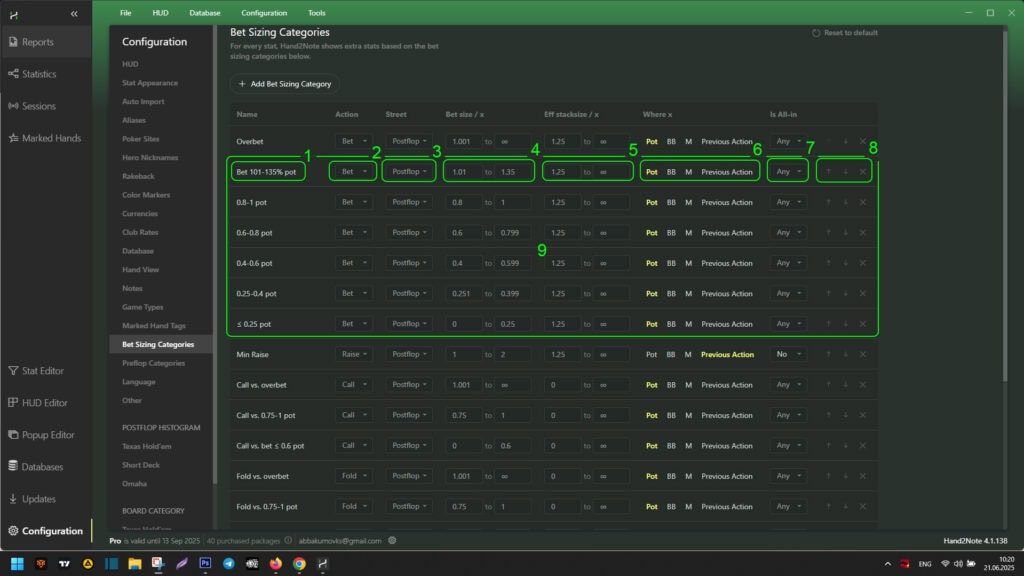The width and height of the screenshot is (1024, 576).
Task: Move the Min Raise row up
Action: click(827, 354)
